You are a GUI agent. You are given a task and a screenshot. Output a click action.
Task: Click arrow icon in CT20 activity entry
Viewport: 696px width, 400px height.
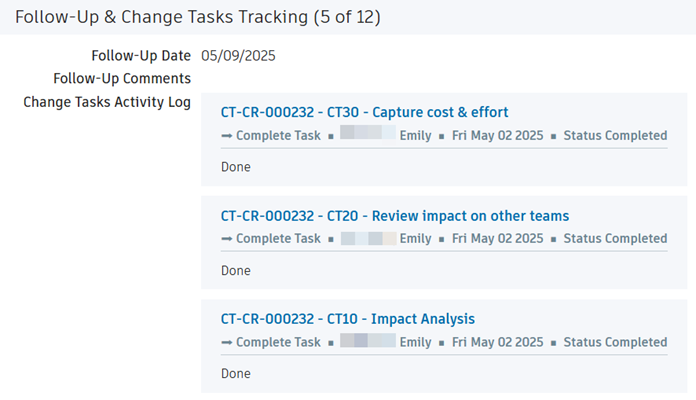226,239
